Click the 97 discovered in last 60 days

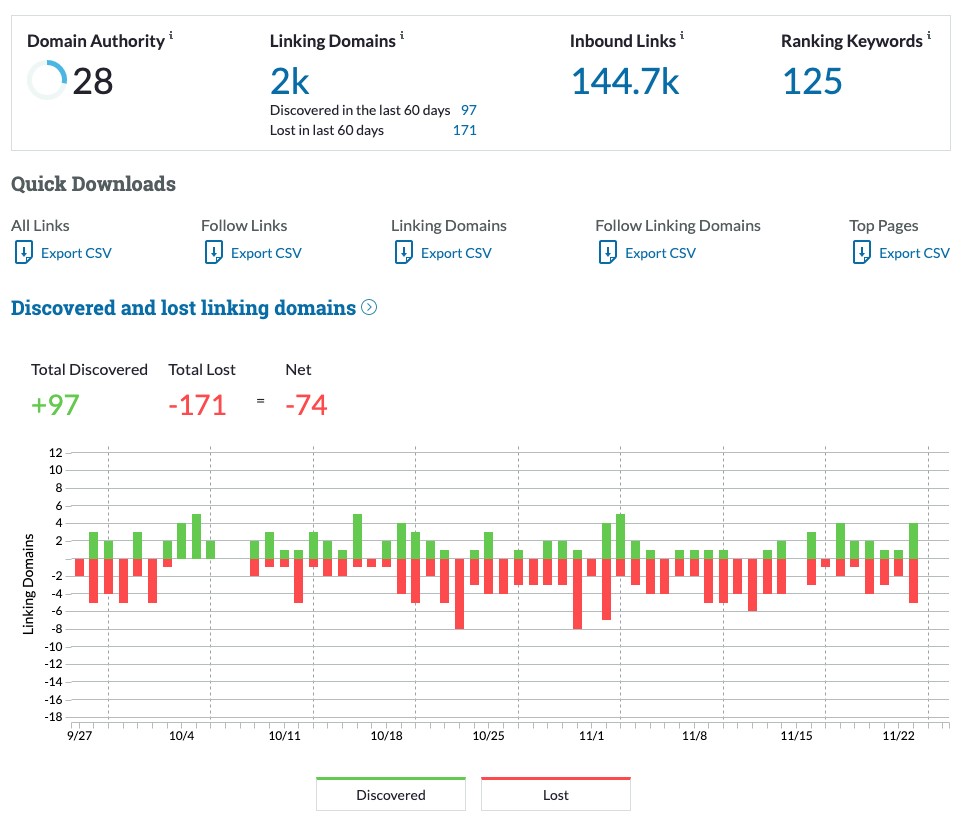click(469, 110)
